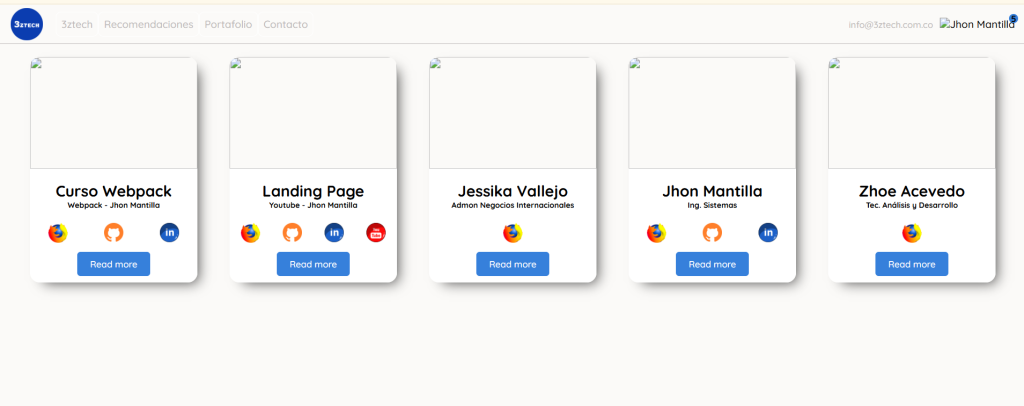Open LinkedIn icon on Jhon Mantilla card

tap(768, 232)
